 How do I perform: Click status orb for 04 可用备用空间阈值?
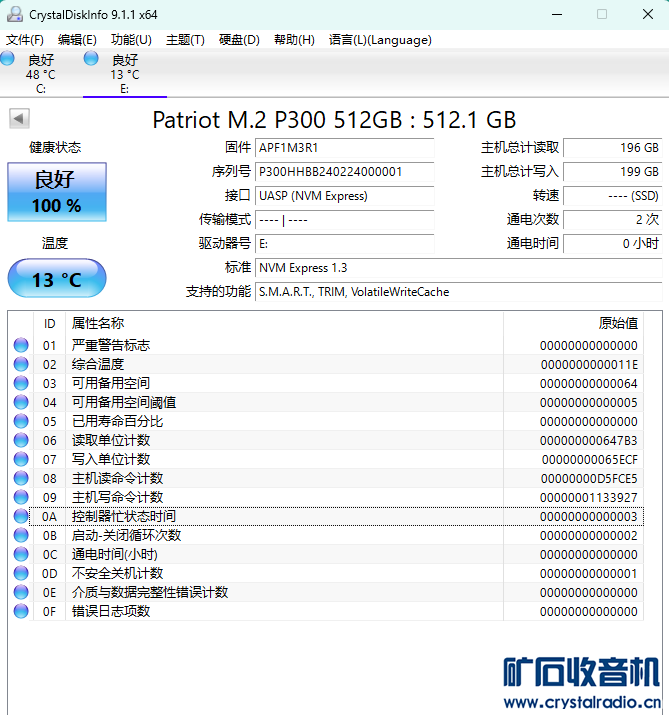(x=21, y=402)
